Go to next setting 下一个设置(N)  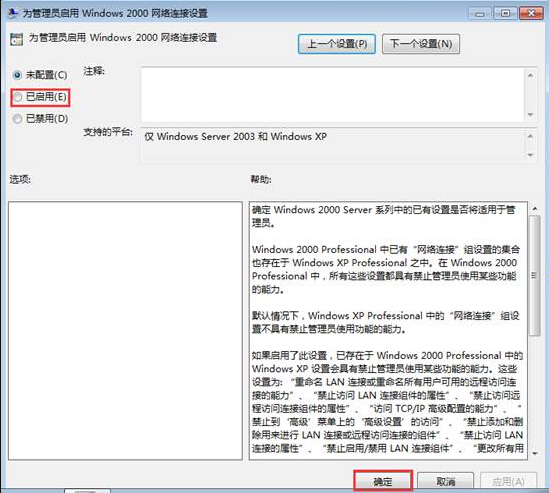click(421, 44)
